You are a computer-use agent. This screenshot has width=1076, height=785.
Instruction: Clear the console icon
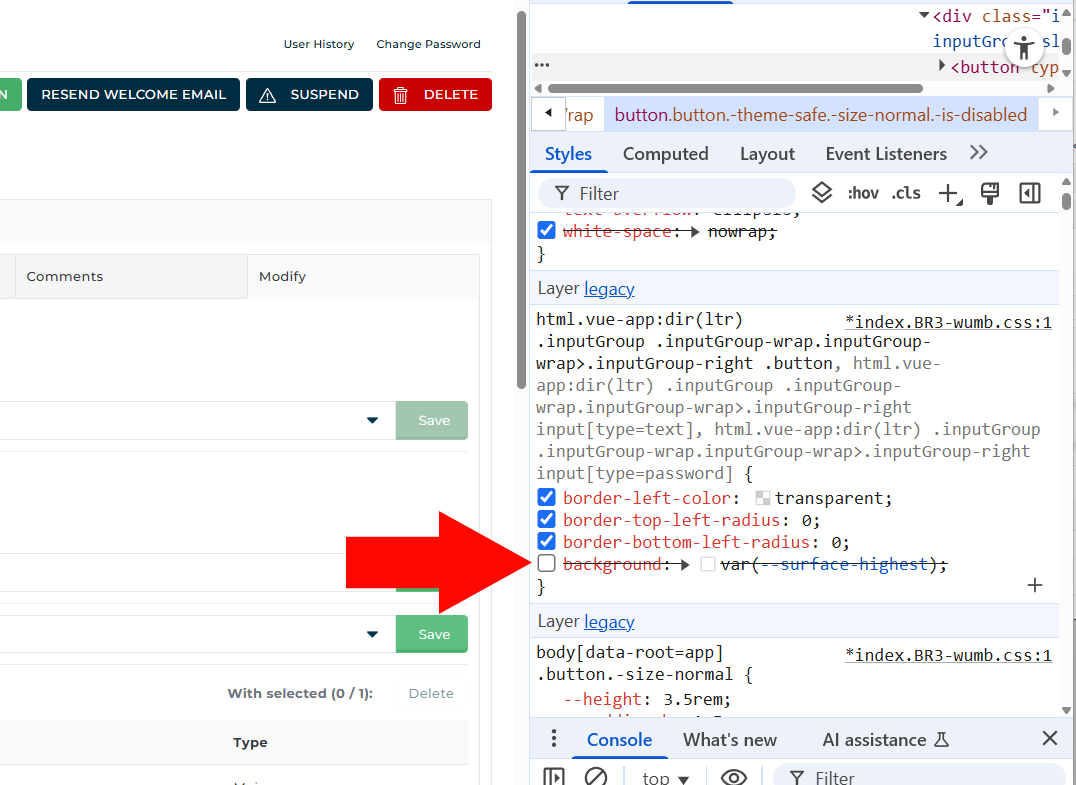coord(596,777)
